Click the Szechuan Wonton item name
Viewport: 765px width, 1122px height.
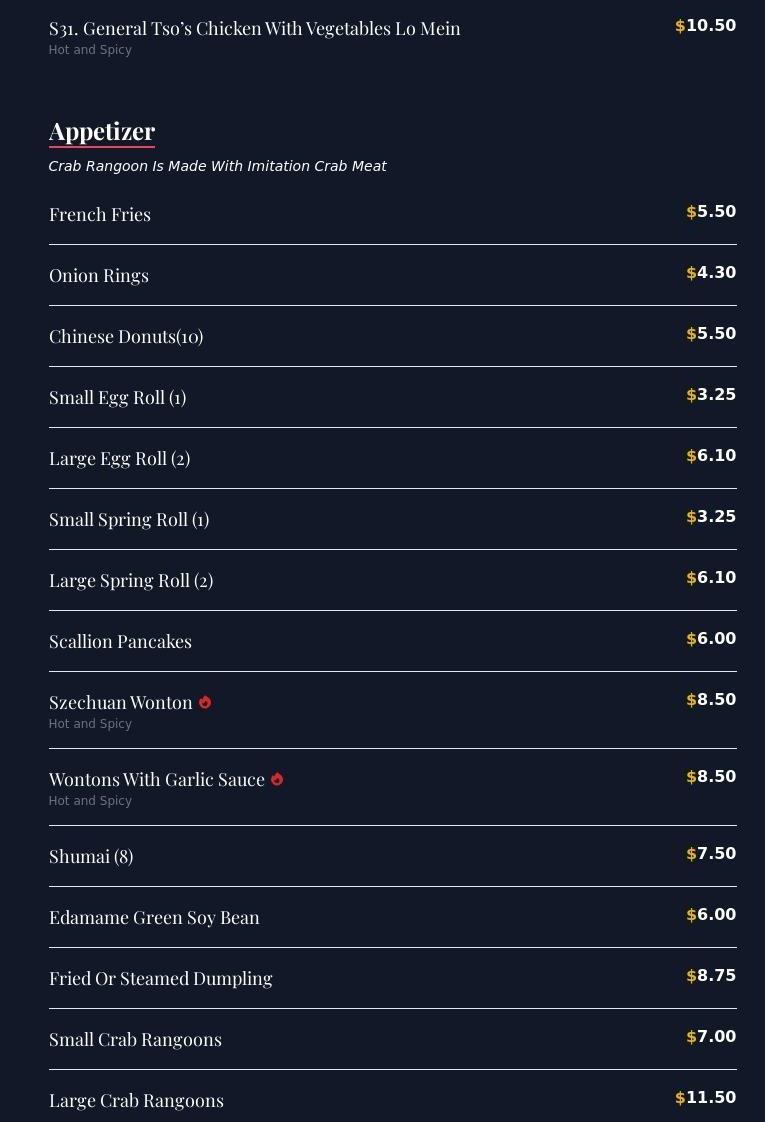pyautogui.click(x=121, y=703)
